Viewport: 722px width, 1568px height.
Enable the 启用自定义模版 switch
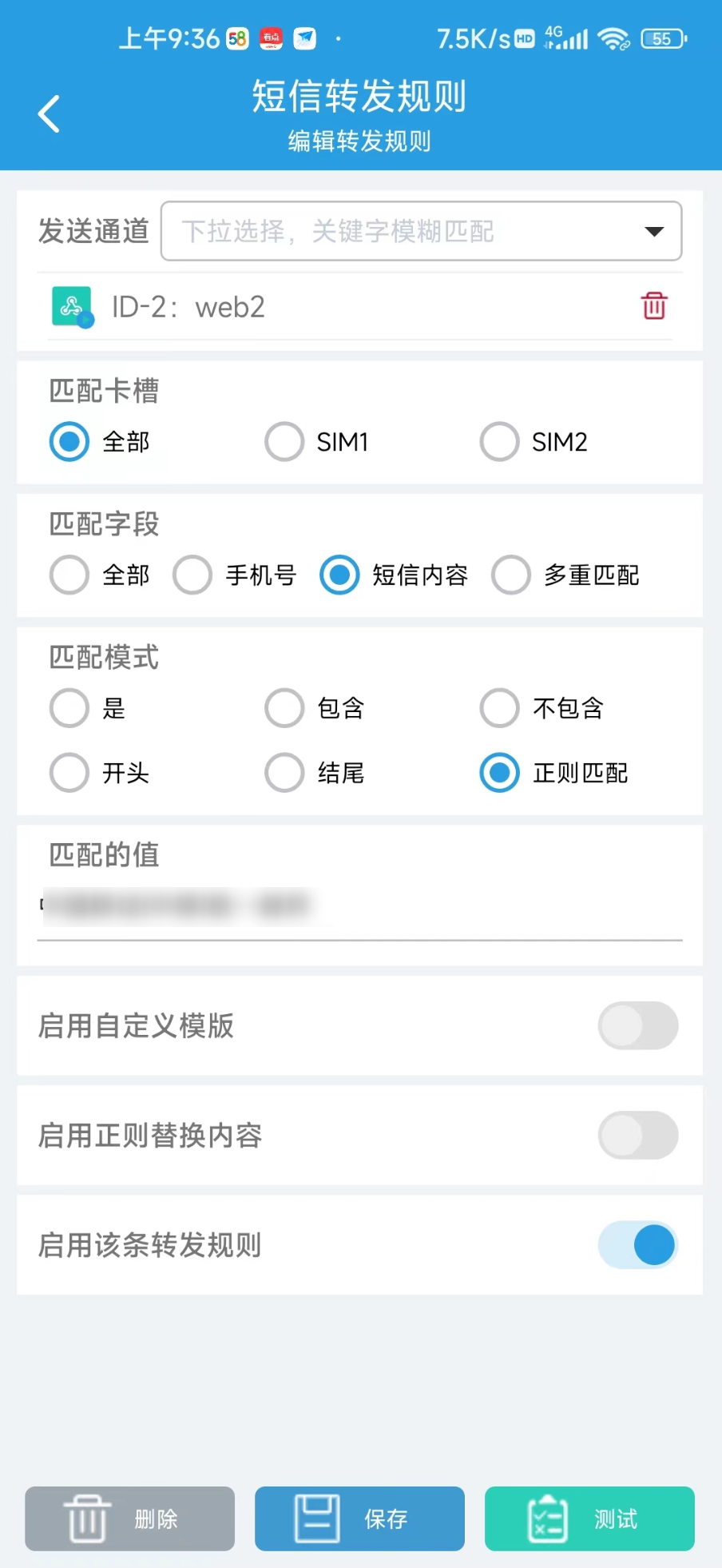tap(637, 1025)
